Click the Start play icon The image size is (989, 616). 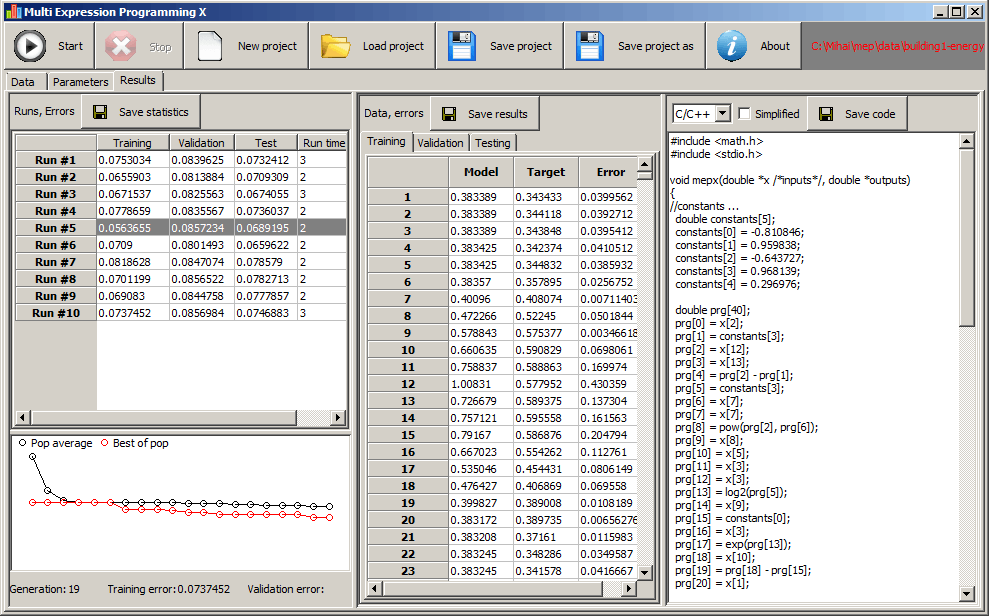point(30,46)
